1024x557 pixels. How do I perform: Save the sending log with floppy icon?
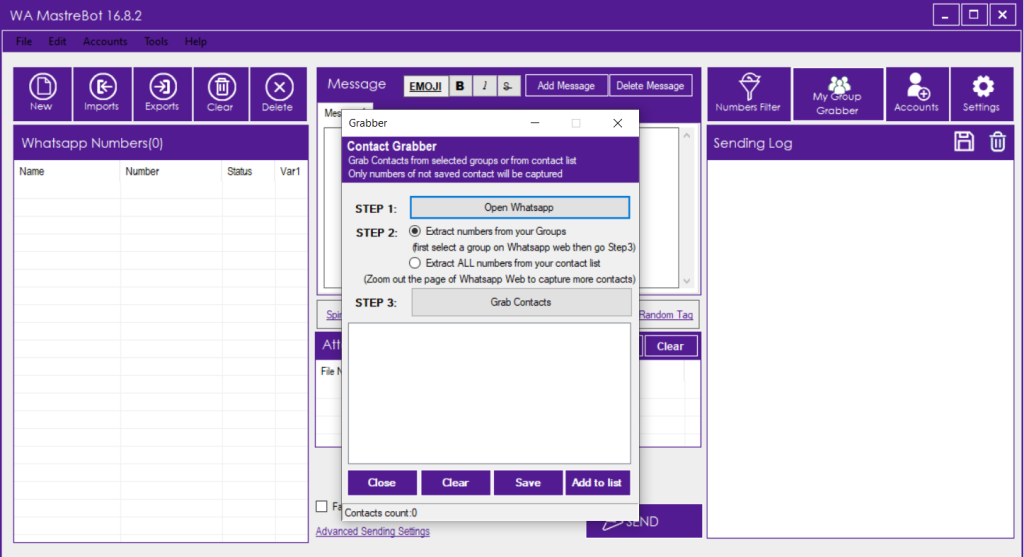pyautogui.click(x=964, y=142)
